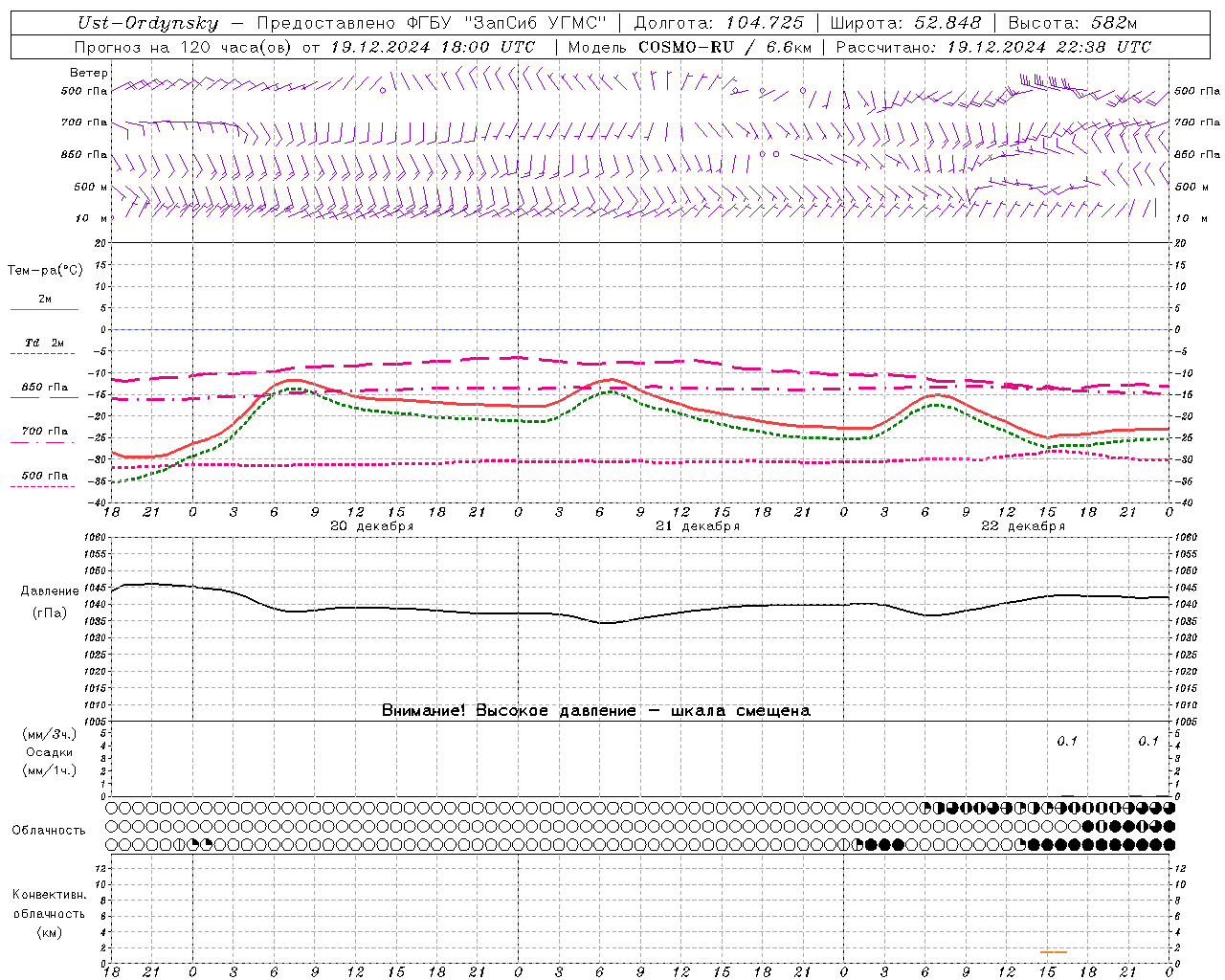The image size is (1225, 980).
Task: Select the Высота: 582м field
Action: pos(1073,24)
